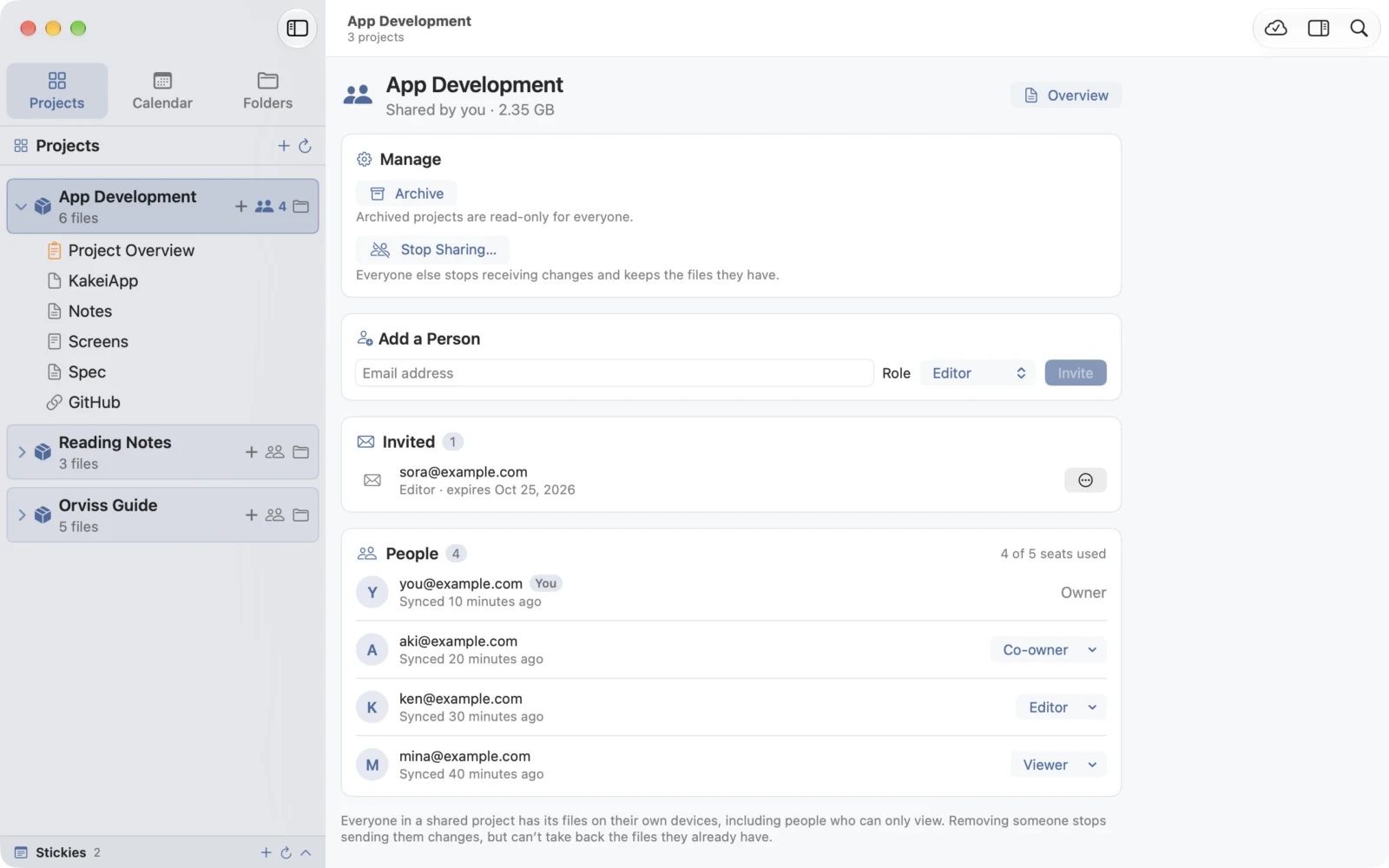The image size is (1389, 868).
Task: Switch to the Projects tab
Action: pos(57,90)
